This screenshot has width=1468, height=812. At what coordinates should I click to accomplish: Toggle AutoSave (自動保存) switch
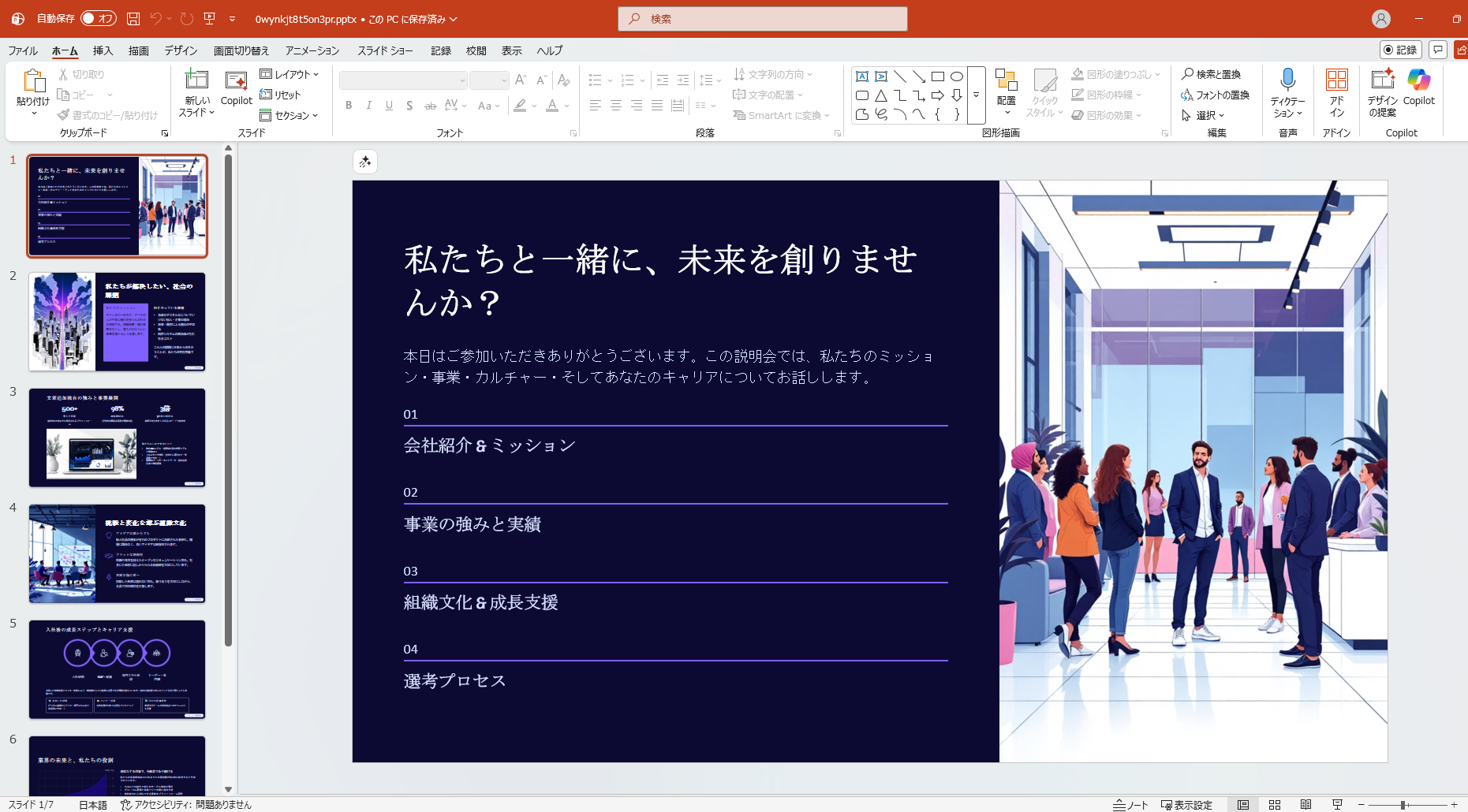pyautogui.click(x=99, y=18)
